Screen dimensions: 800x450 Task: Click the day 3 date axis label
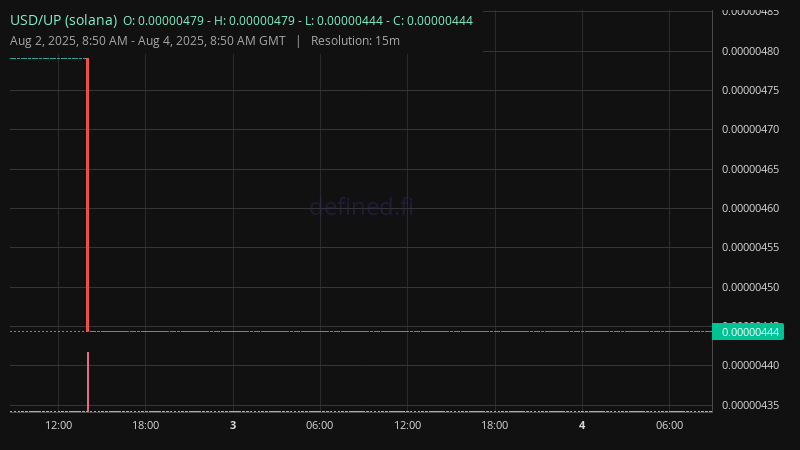pyautogui.click(x=233, y=426)
